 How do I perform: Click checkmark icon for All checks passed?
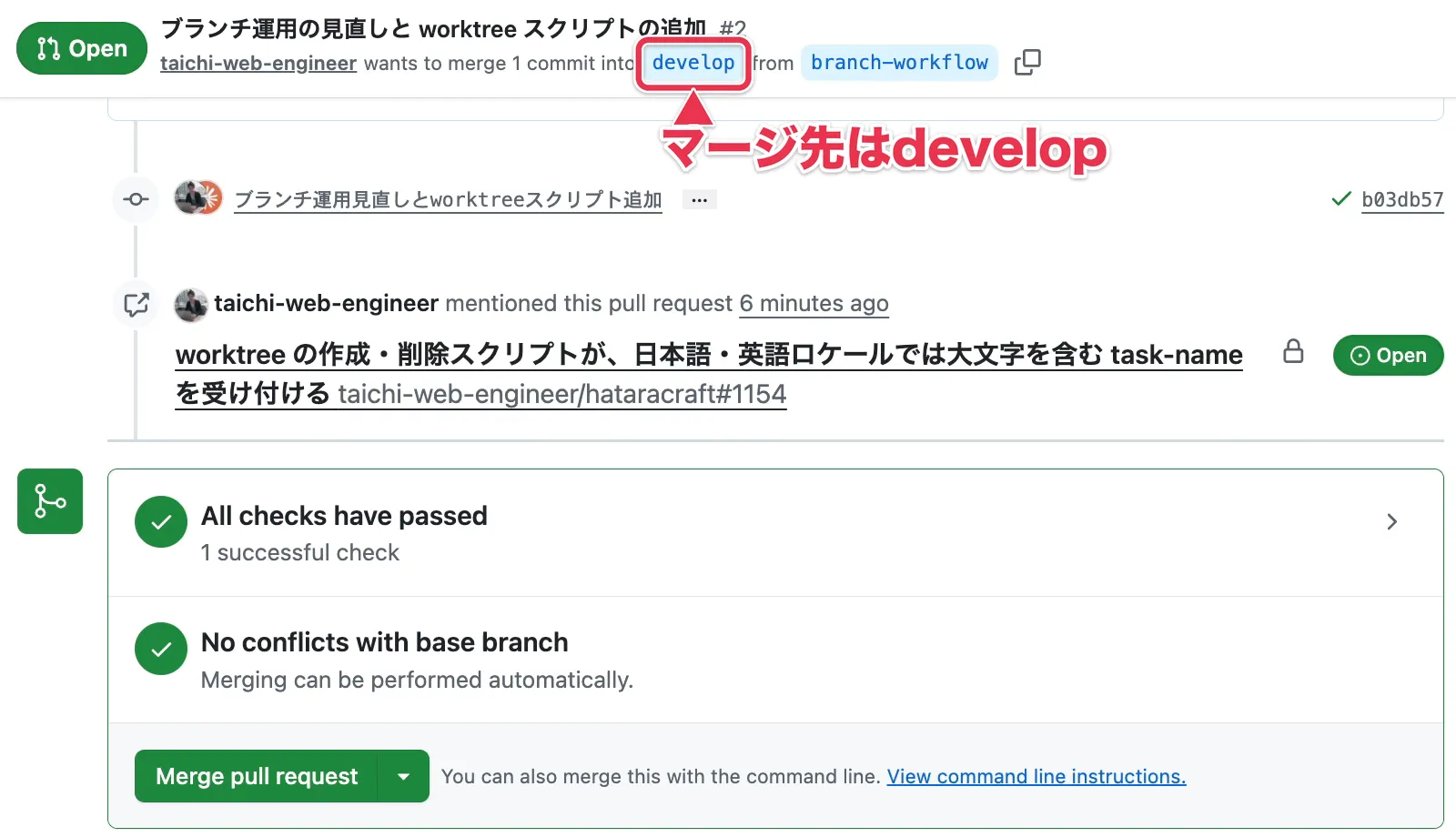161,521
